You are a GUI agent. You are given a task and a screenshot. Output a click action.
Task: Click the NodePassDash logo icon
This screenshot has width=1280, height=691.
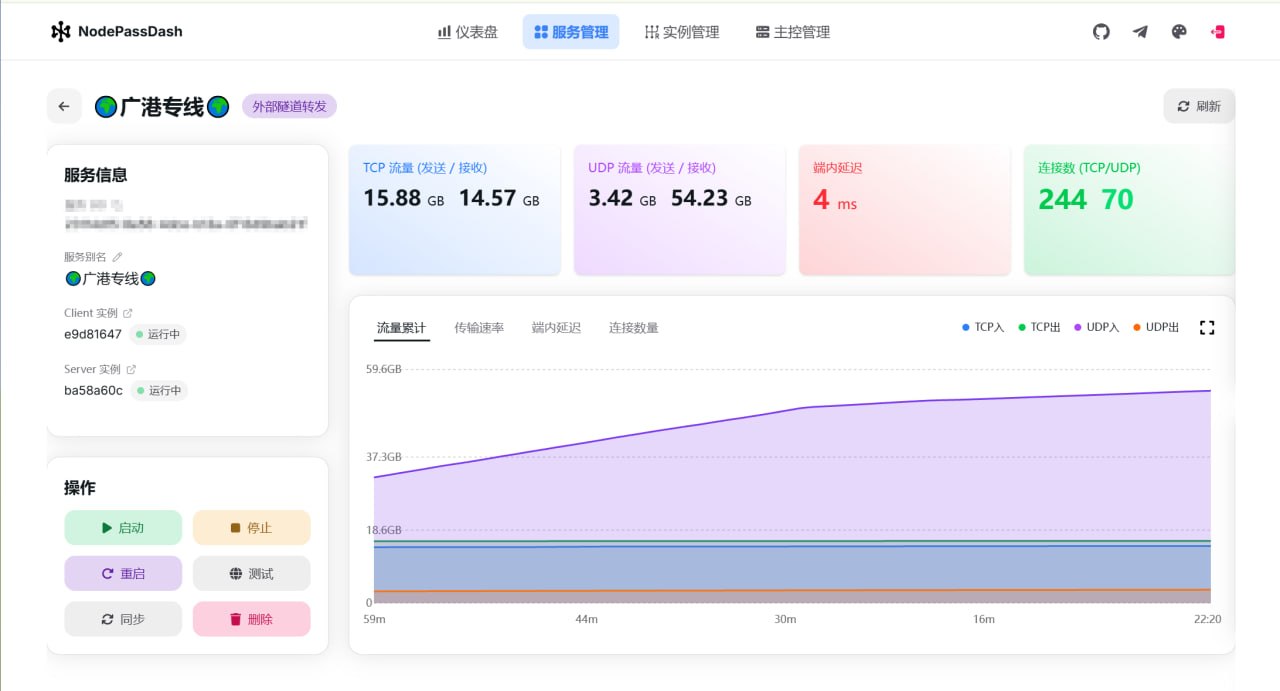[61, 32]
